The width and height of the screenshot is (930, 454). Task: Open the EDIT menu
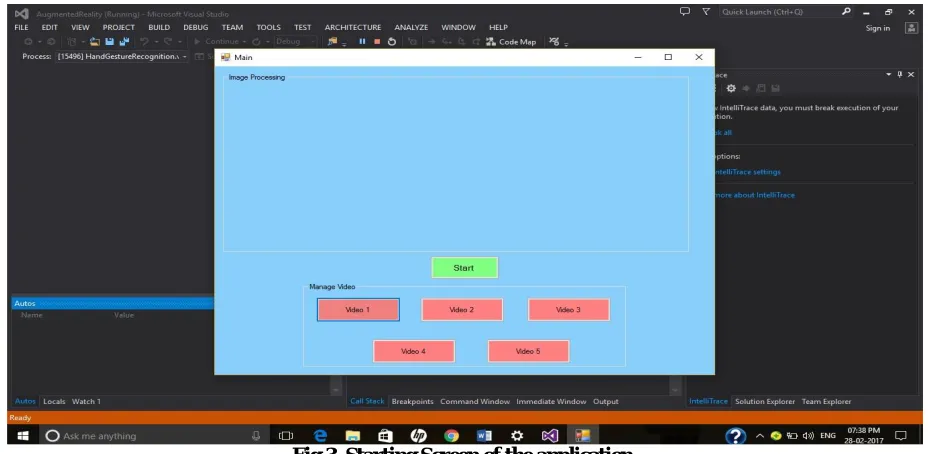click(x=49, y=27)
